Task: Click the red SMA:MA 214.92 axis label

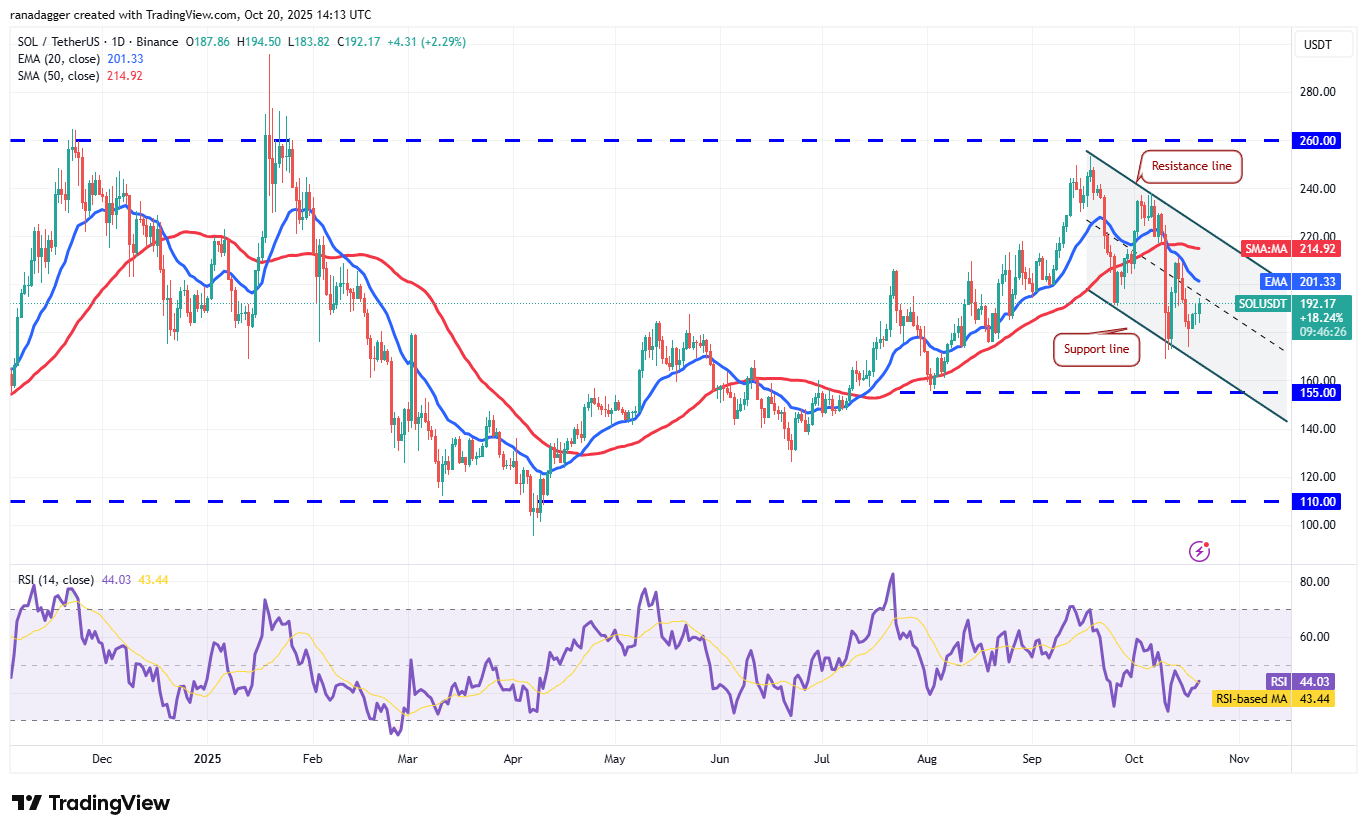Action: pyautogui.click(x=1289, y=248)
